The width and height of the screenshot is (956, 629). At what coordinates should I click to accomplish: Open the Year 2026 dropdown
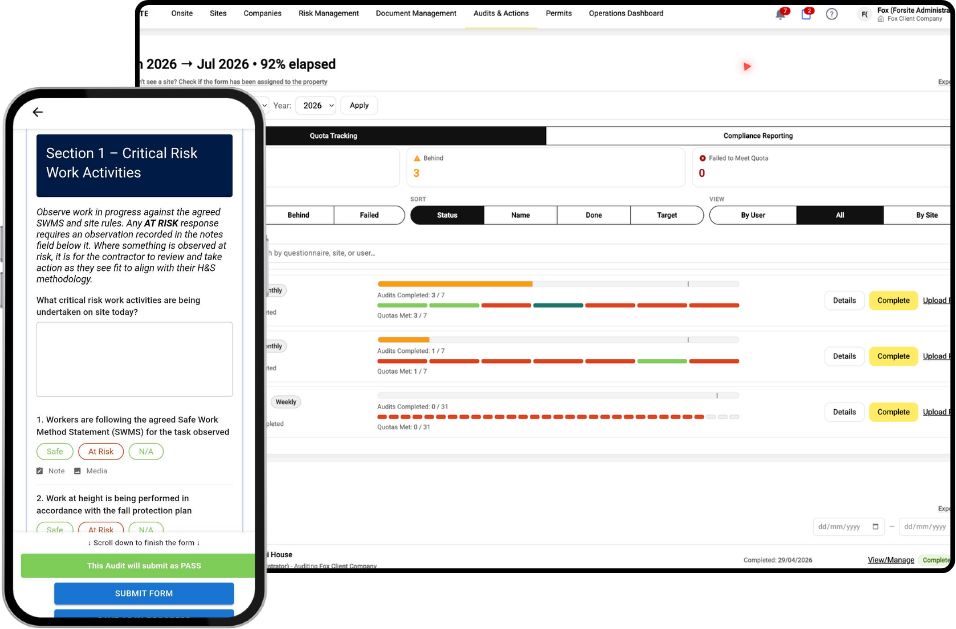[316, 105]
